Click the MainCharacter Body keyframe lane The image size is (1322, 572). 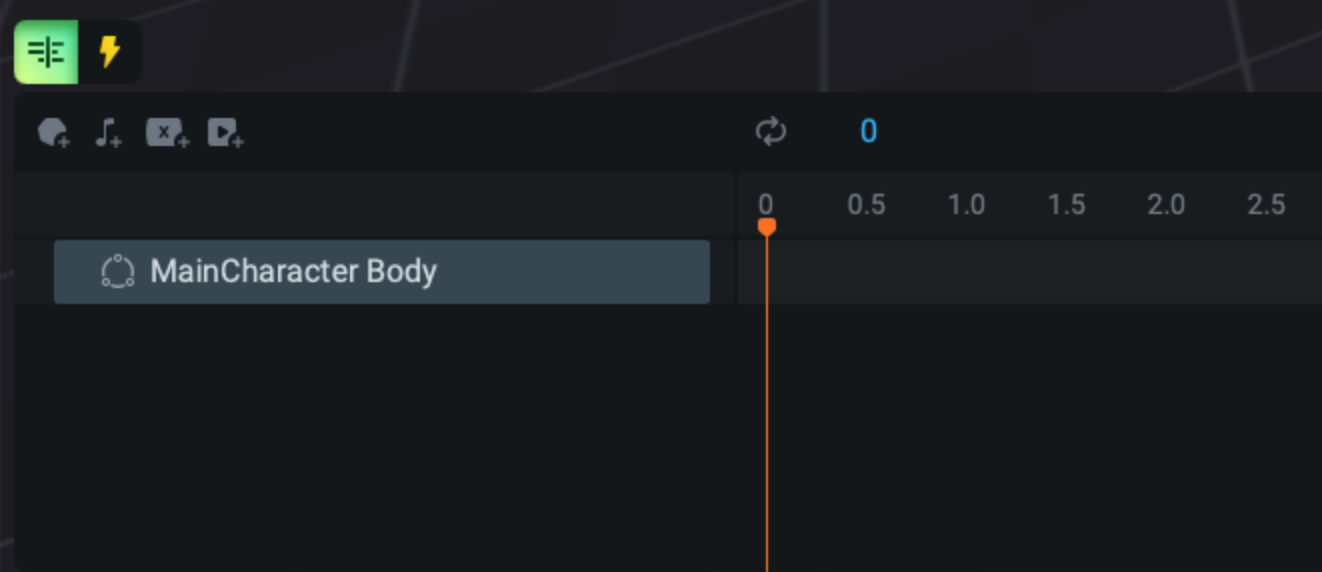1030,271
